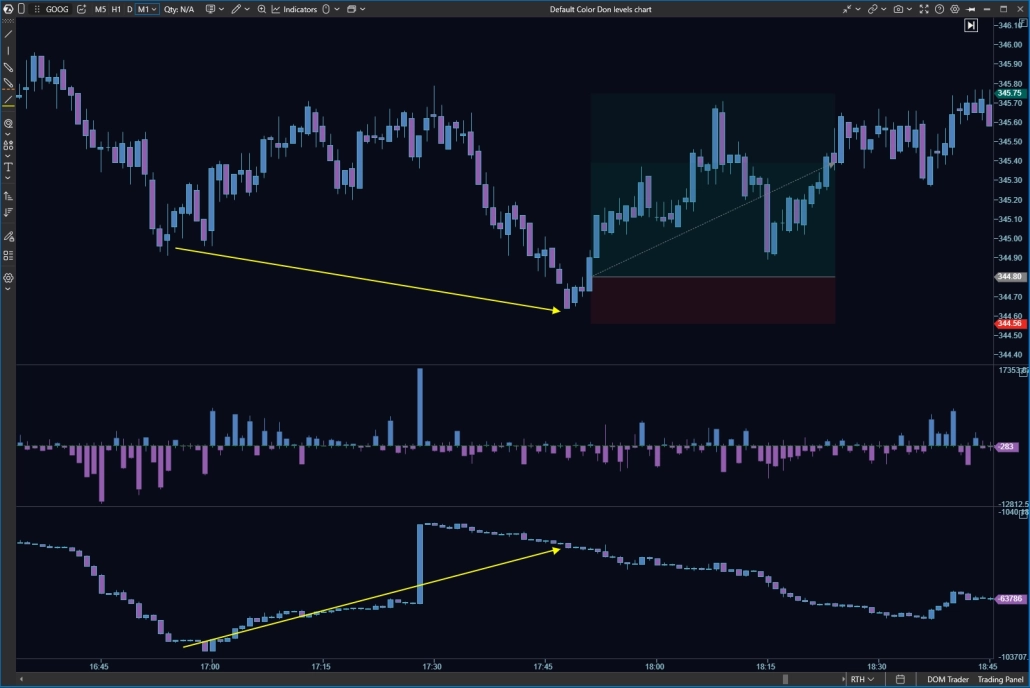Click the spiral Fibonacci tool icon

tap(8, 124)
